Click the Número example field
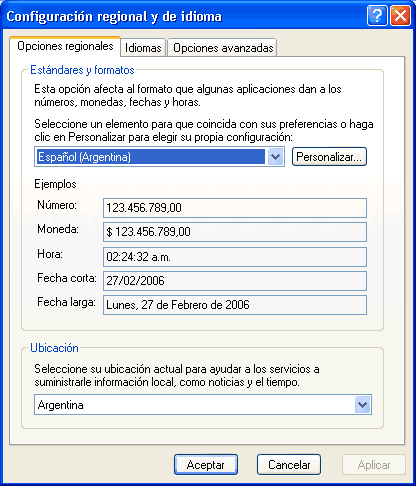Image resolution: width=416 pixels, height=486 pixels. [x=235, y=208]
